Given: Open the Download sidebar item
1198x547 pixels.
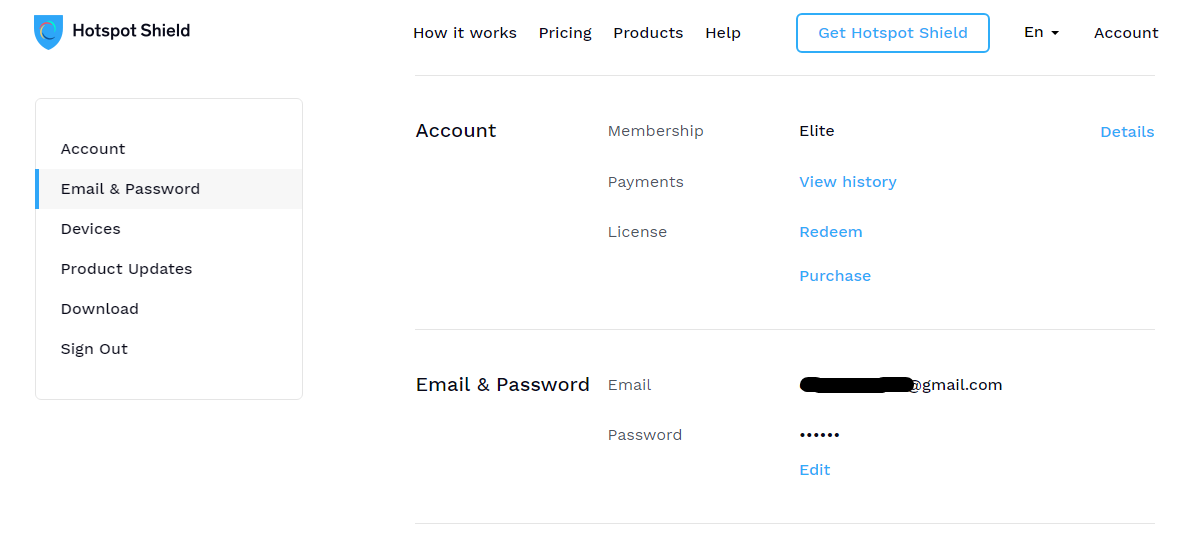Looking at the screenshot, I should 169,309.
